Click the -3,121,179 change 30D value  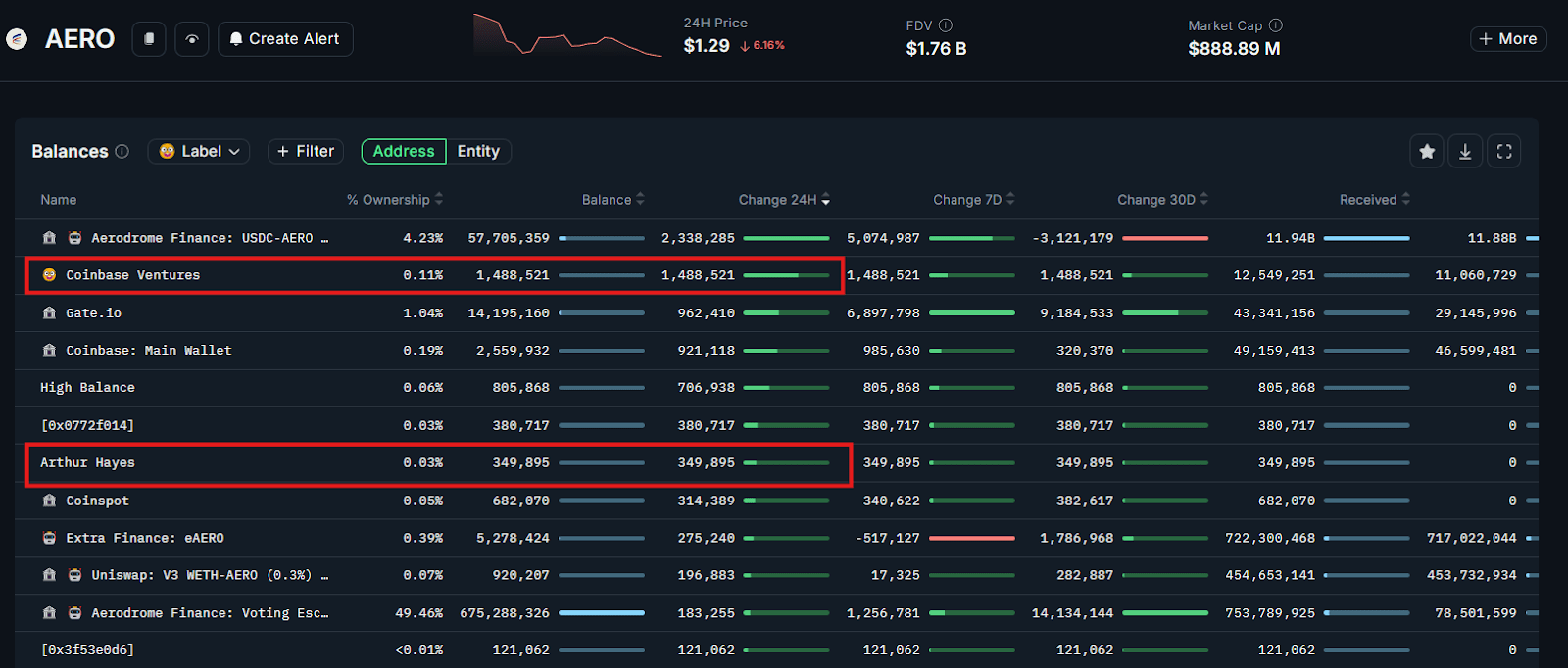[x=1072, y=238]
